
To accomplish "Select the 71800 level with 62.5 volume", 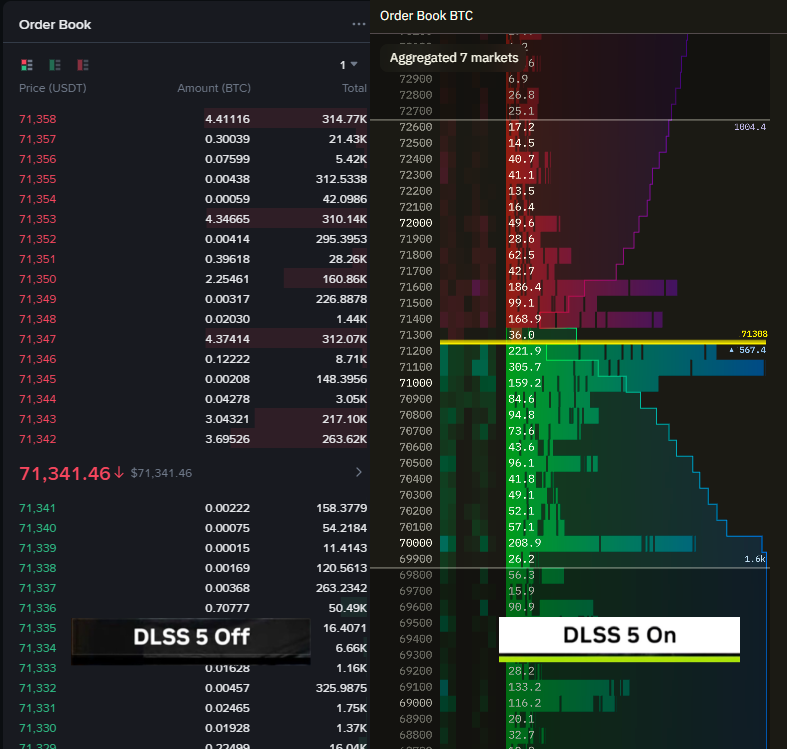I will (x=416, y=255).
